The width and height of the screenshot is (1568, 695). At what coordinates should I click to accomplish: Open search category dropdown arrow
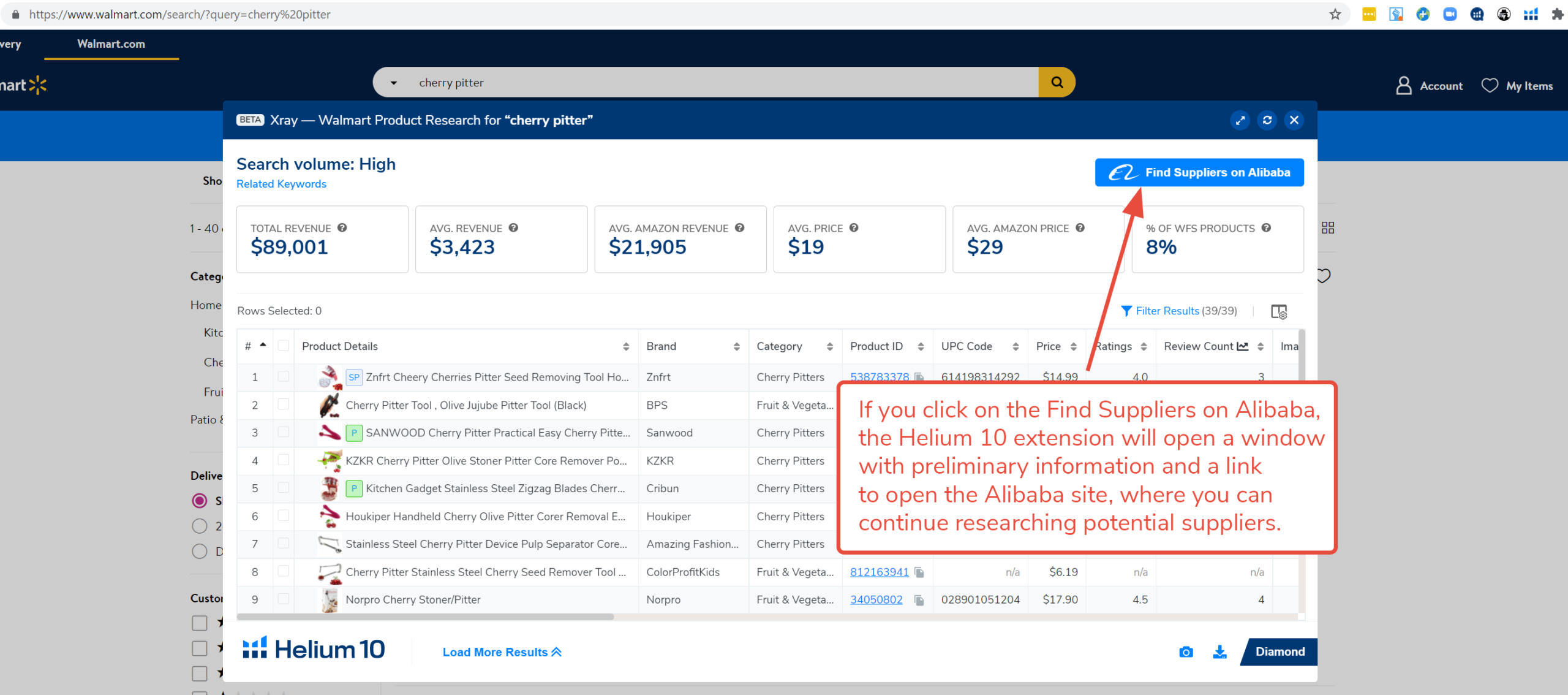pos(394,83)
